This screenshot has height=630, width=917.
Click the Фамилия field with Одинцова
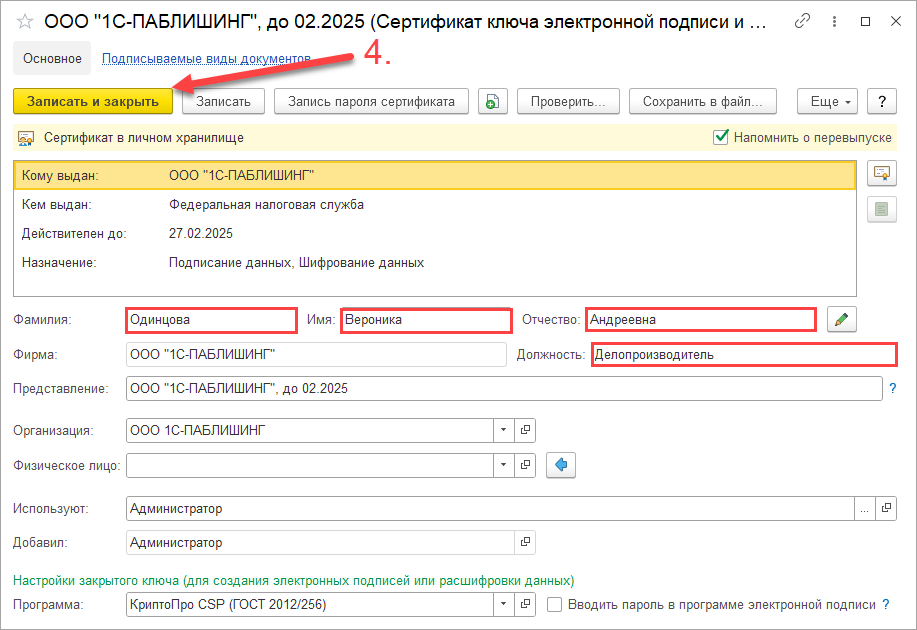pos(211,320)
